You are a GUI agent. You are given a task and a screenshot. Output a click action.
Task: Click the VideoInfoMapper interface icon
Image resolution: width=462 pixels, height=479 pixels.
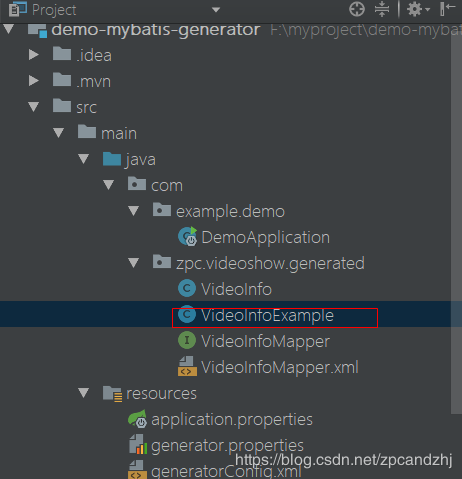187,340
